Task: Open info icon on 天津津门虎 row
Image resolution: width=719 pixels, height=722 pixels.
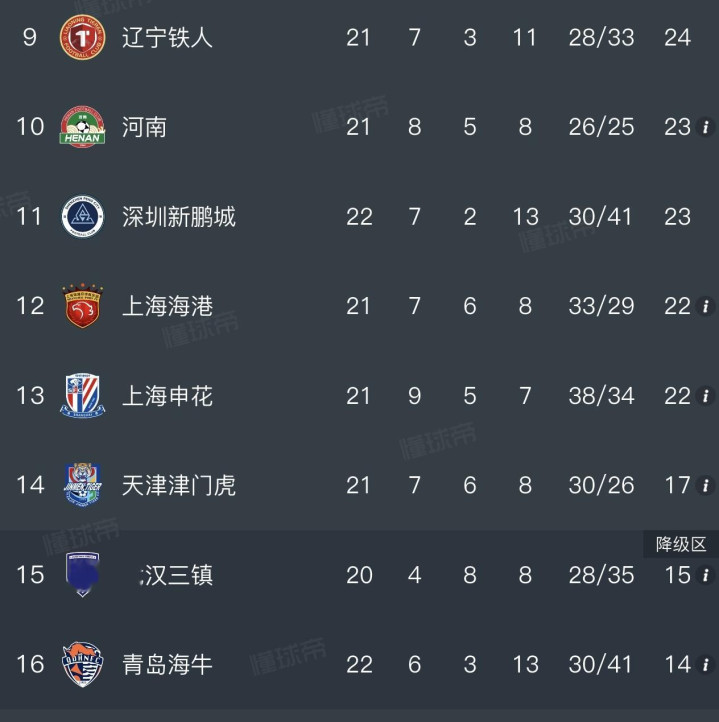Action: coord(705,485)
